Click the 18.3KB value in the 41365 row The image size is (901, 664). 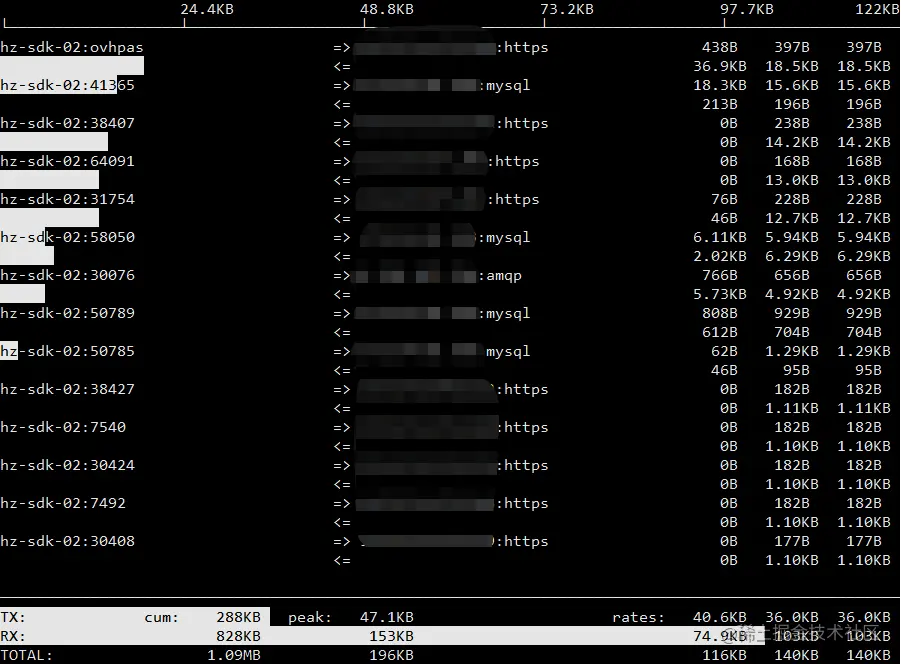tap(719, 86)
